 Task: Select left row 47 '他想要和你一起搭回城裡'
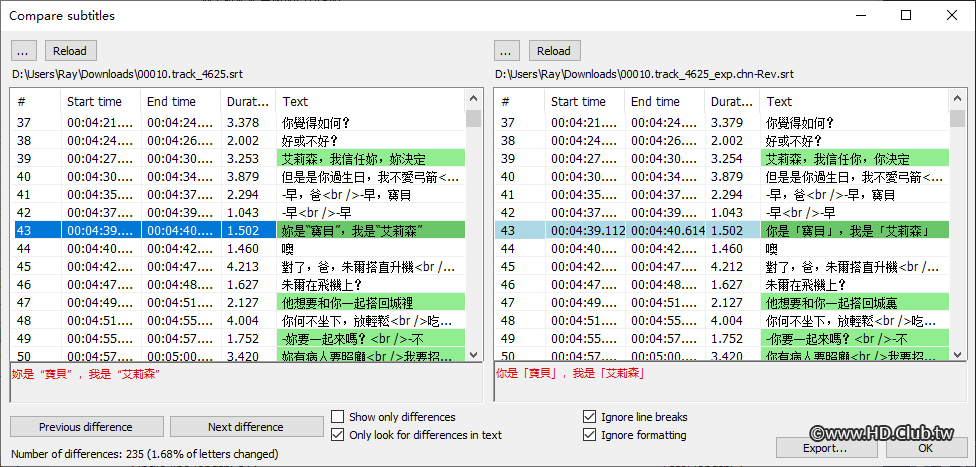pos(239,303)
